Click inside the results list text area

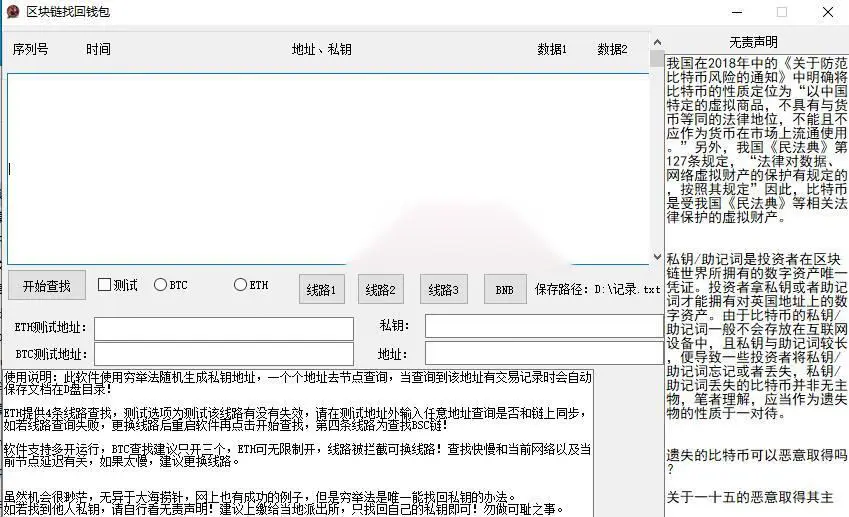(328, 169)
